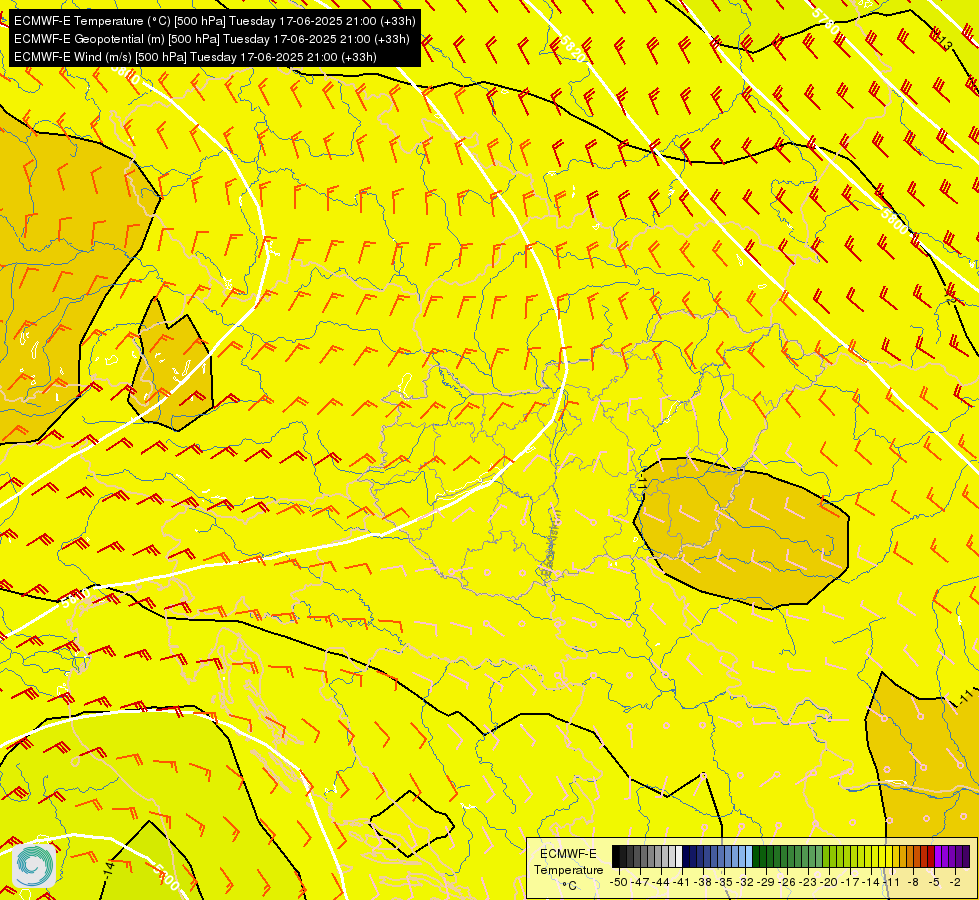Click the -47 value on the legend scale
979x900 pixels.
point(641,883)
